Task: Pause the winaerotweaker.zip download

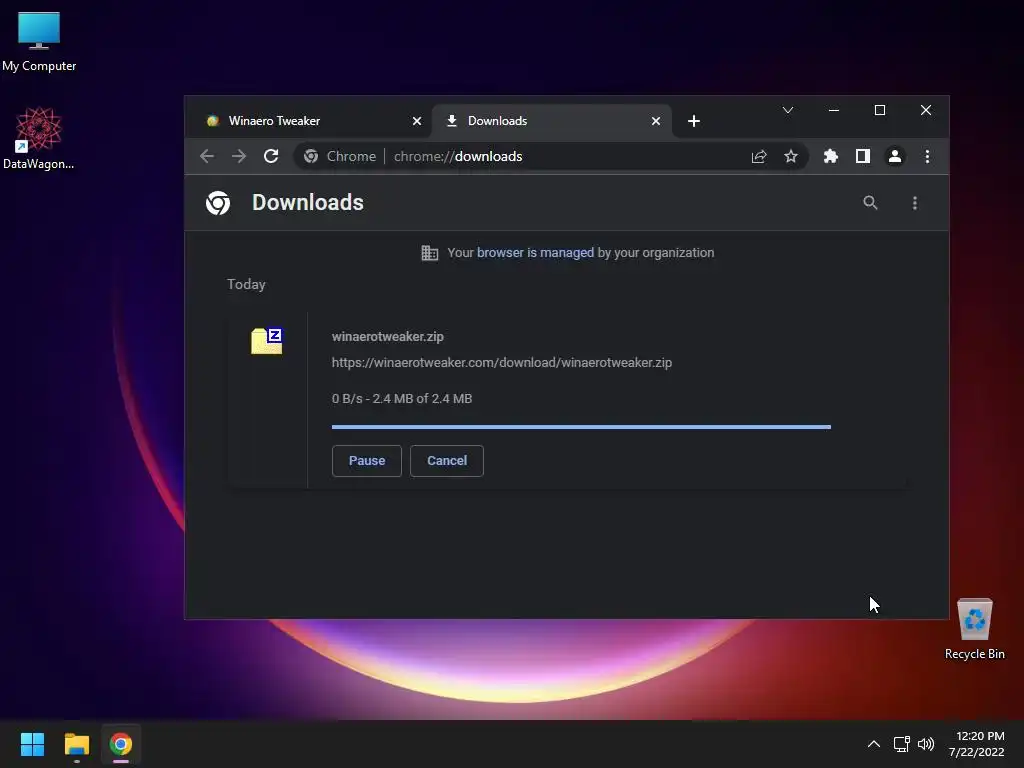Action: pyautogui.click(x=366, y=460)
